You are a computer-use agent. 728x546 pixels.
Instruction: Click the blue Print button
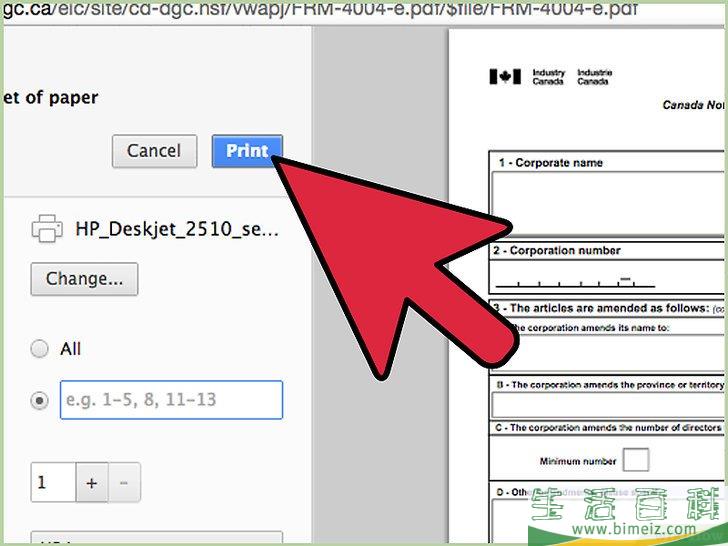click(x=247, y=151)
